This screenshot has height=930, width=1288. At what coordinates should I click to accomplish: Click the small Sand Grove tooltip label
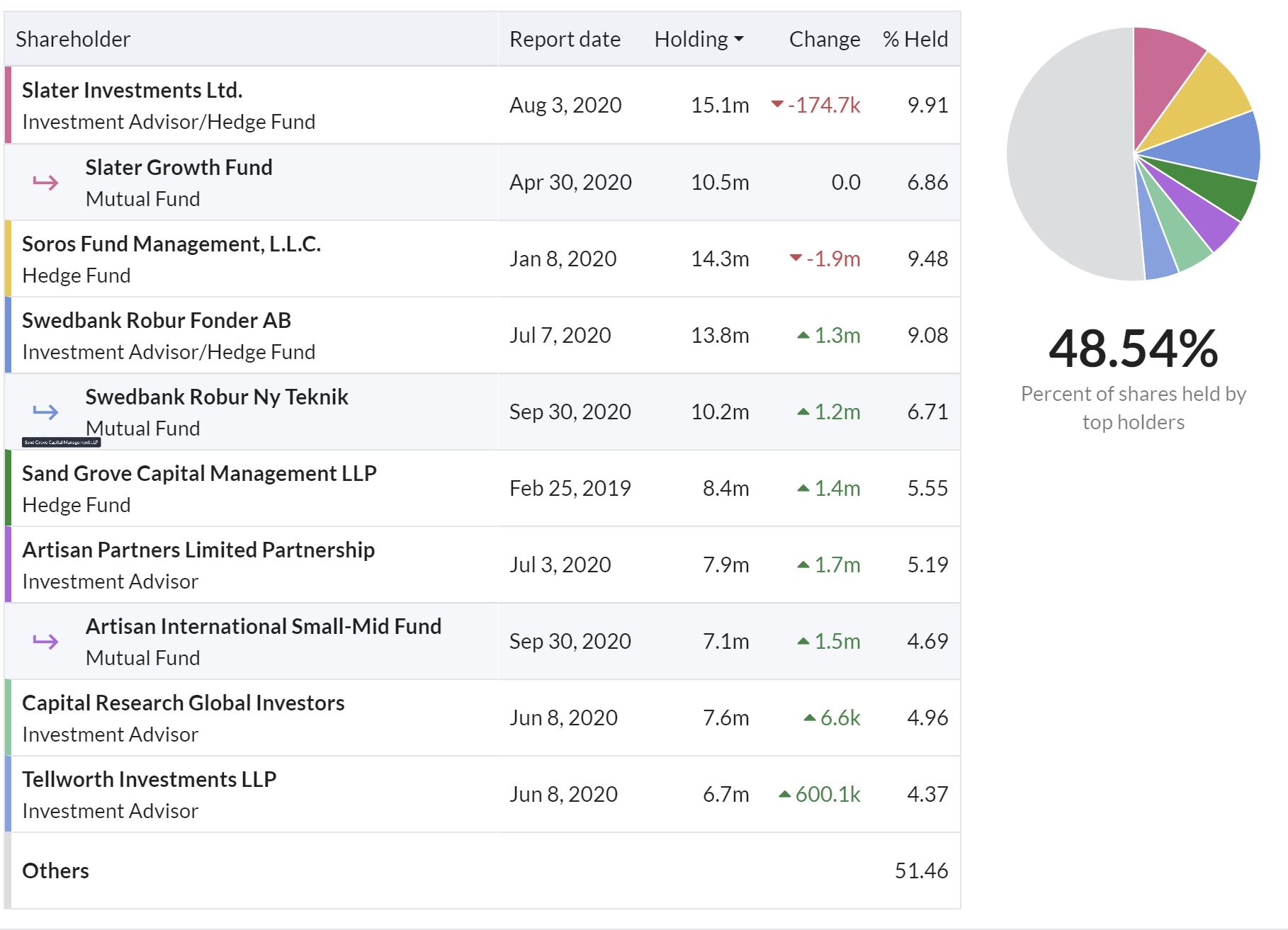click(x=62, y=442)
